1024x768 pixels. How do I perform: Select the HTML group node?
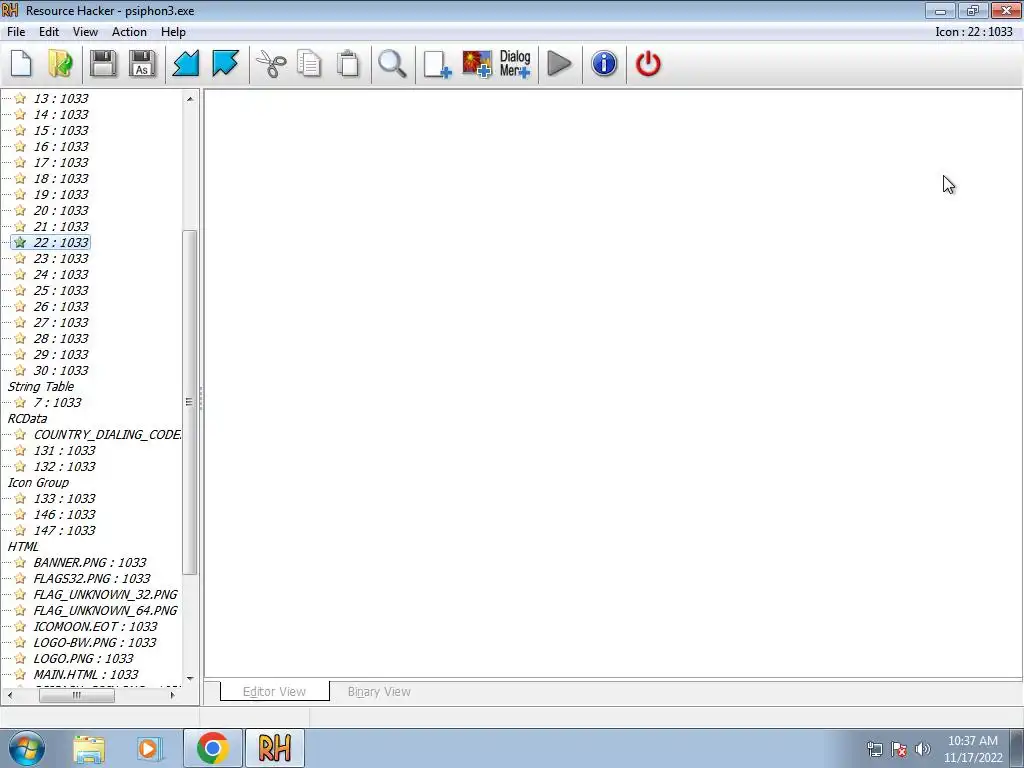(x=23, y=547)
